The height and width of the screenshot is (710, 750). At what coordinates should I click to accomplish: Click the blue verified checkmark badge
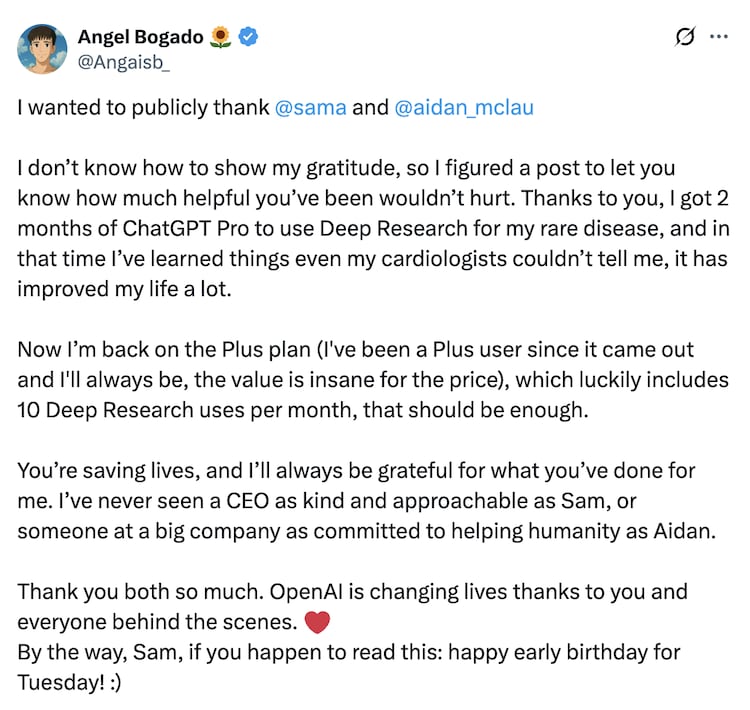coord(249,37)
